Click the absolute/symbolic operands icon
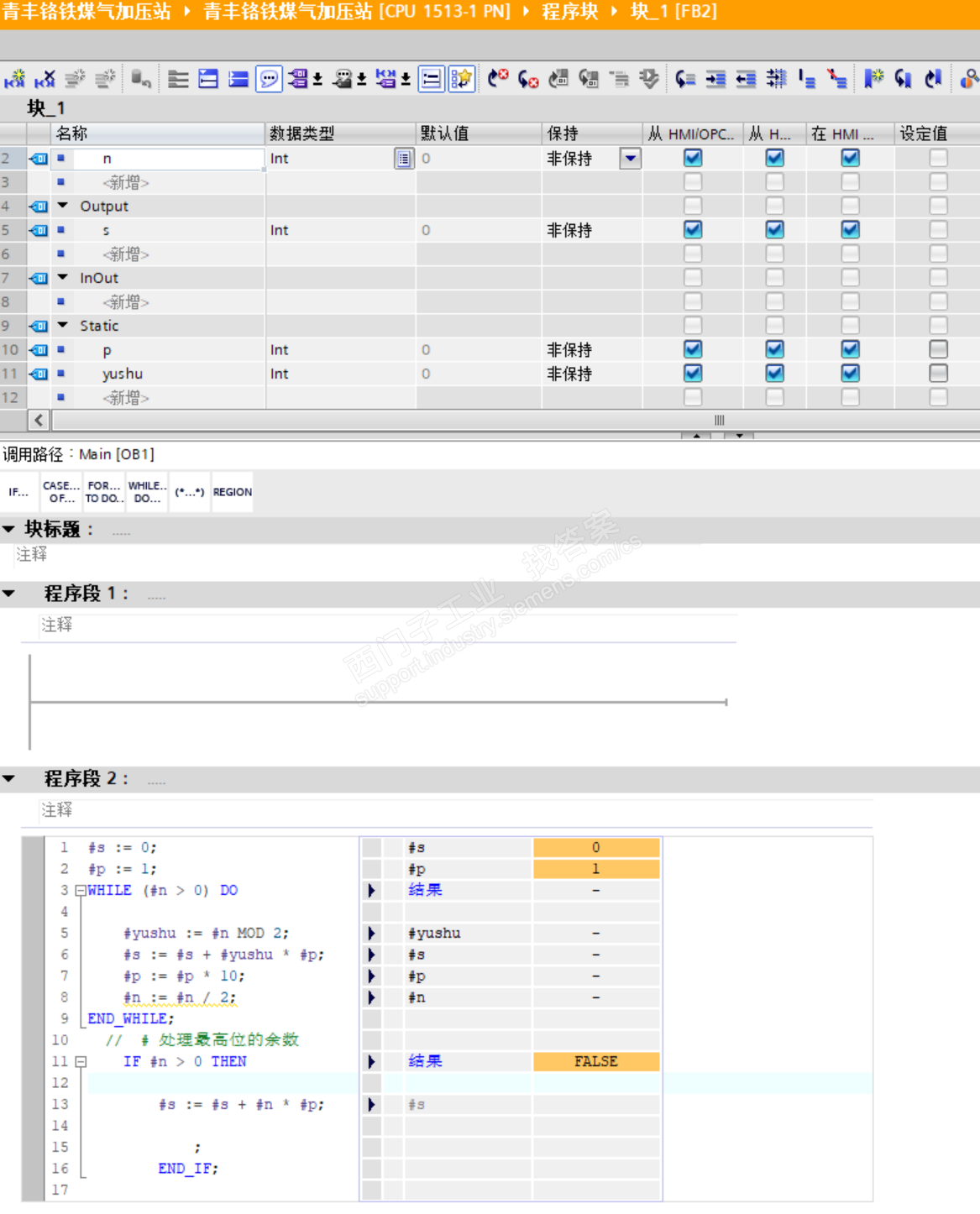This screenshot has height=1214, width=980. pyautogui.click(x=298, y=79)
